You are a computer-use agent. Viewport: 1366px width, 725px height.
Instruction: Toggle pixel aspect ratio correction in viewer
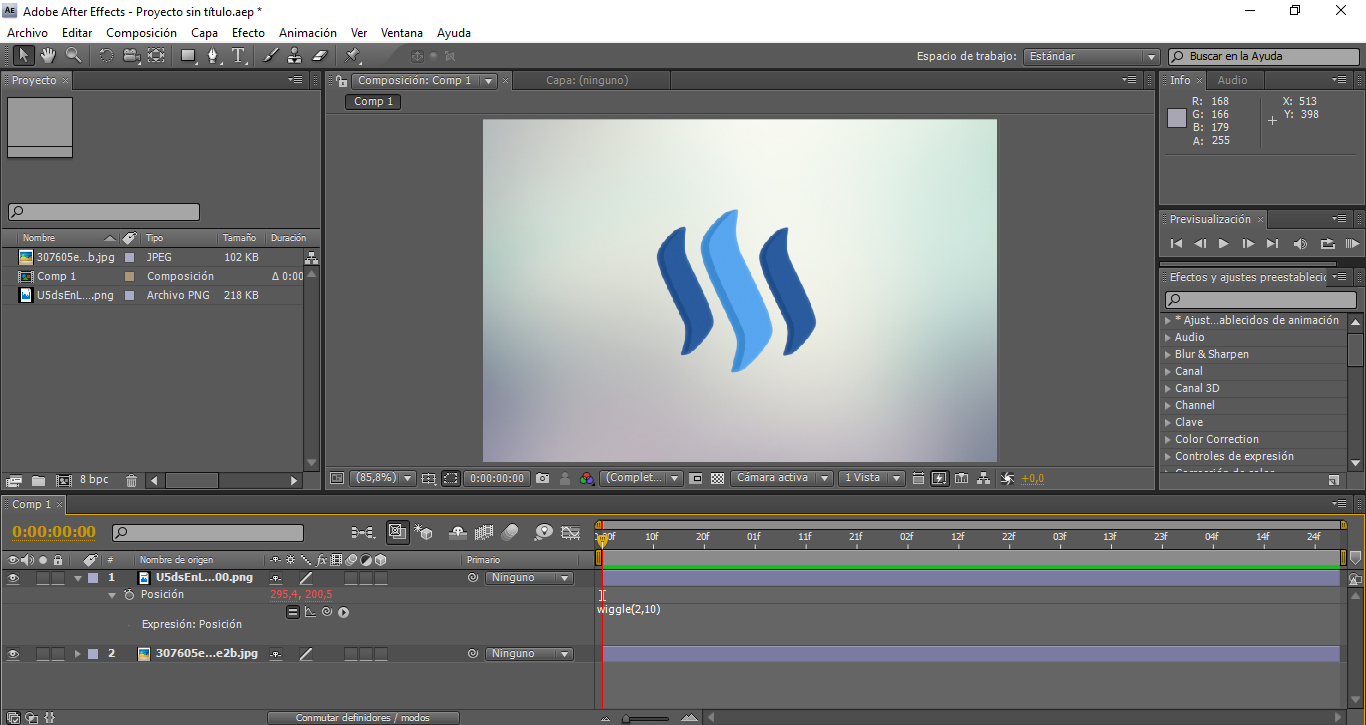click(919, 478)
